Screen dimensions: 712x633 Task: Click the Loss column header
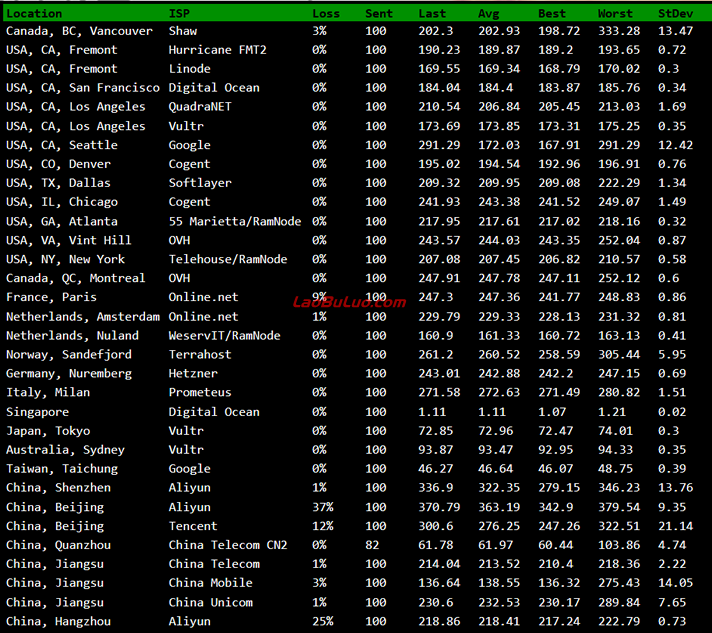click(x=326, y=14)
